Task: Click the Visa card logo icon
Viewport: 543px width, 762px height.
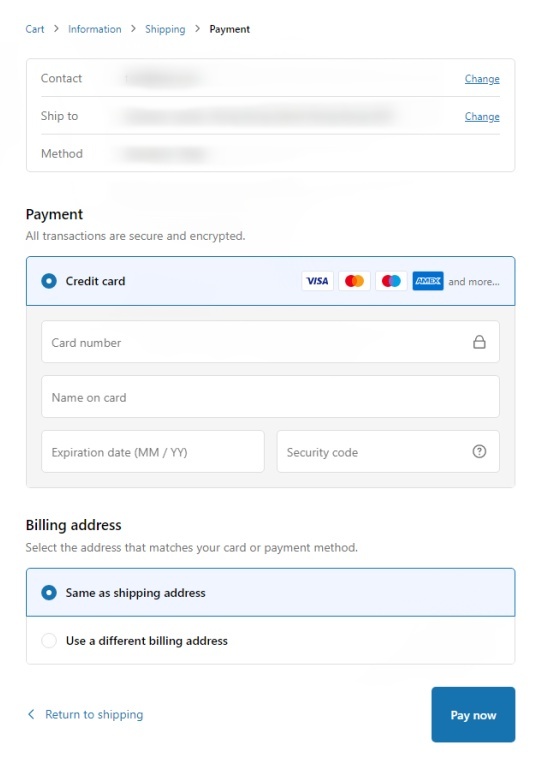Action: click(x=317, y=281)
